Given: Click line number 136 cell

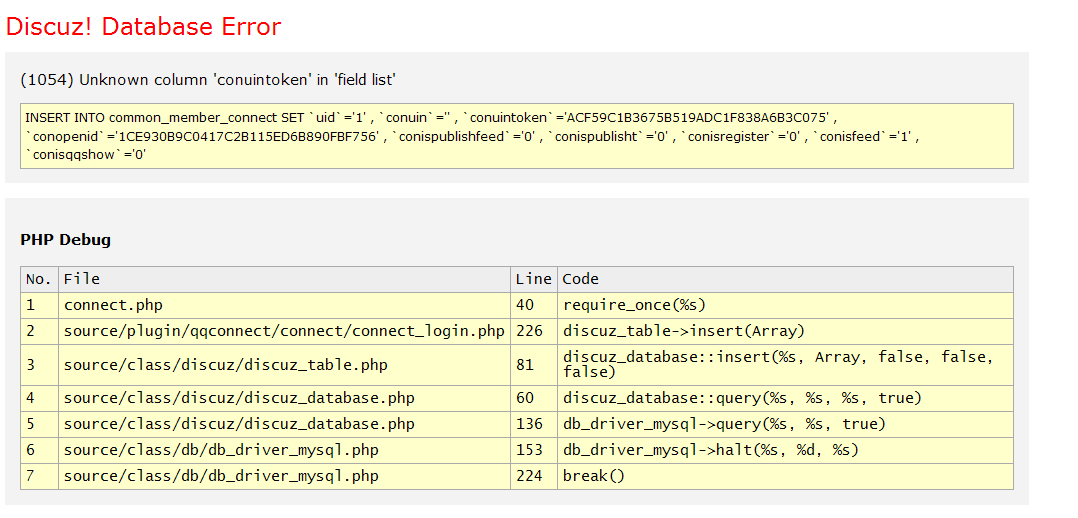Looking at the screenshot, I should pos(529,424).
